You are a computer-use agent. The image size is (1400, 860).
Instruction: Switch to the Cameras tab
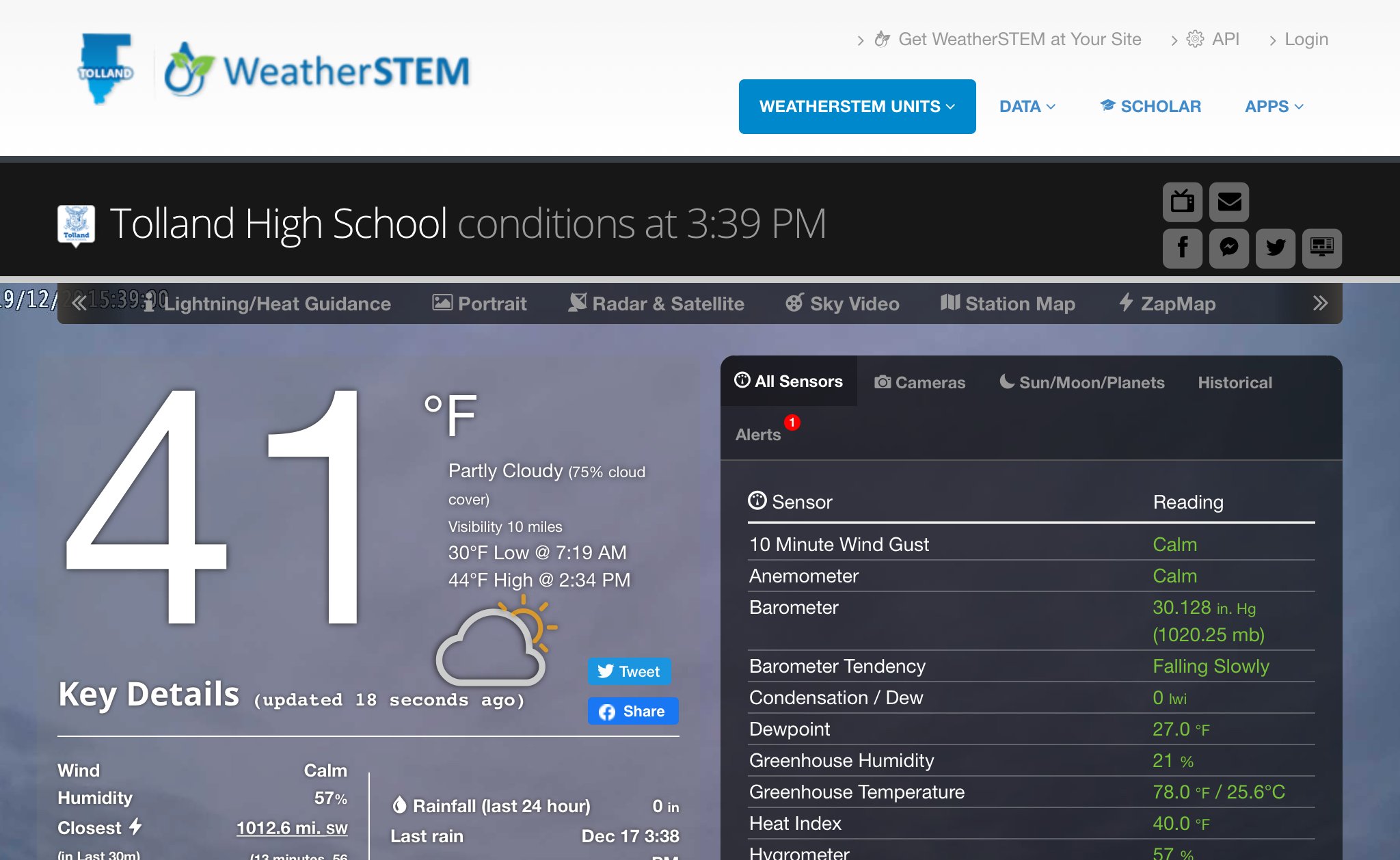tap(920, 383)
